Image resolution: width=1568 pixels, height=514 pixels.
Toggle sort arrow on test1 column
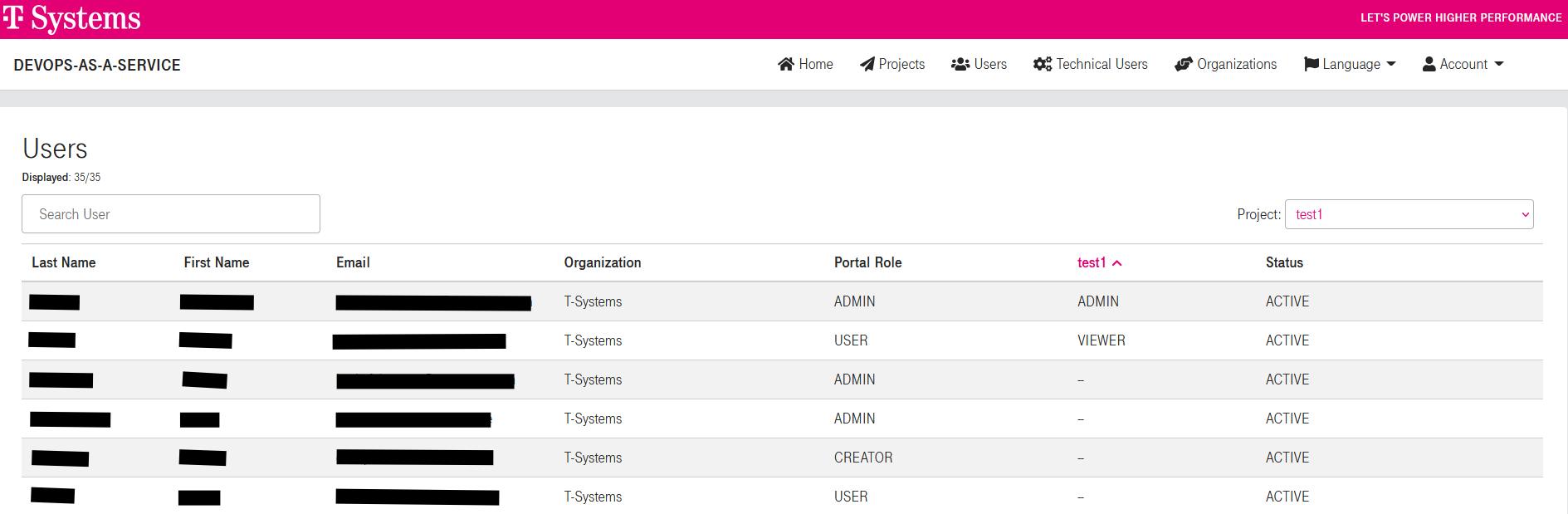[x=1117, y=263]
